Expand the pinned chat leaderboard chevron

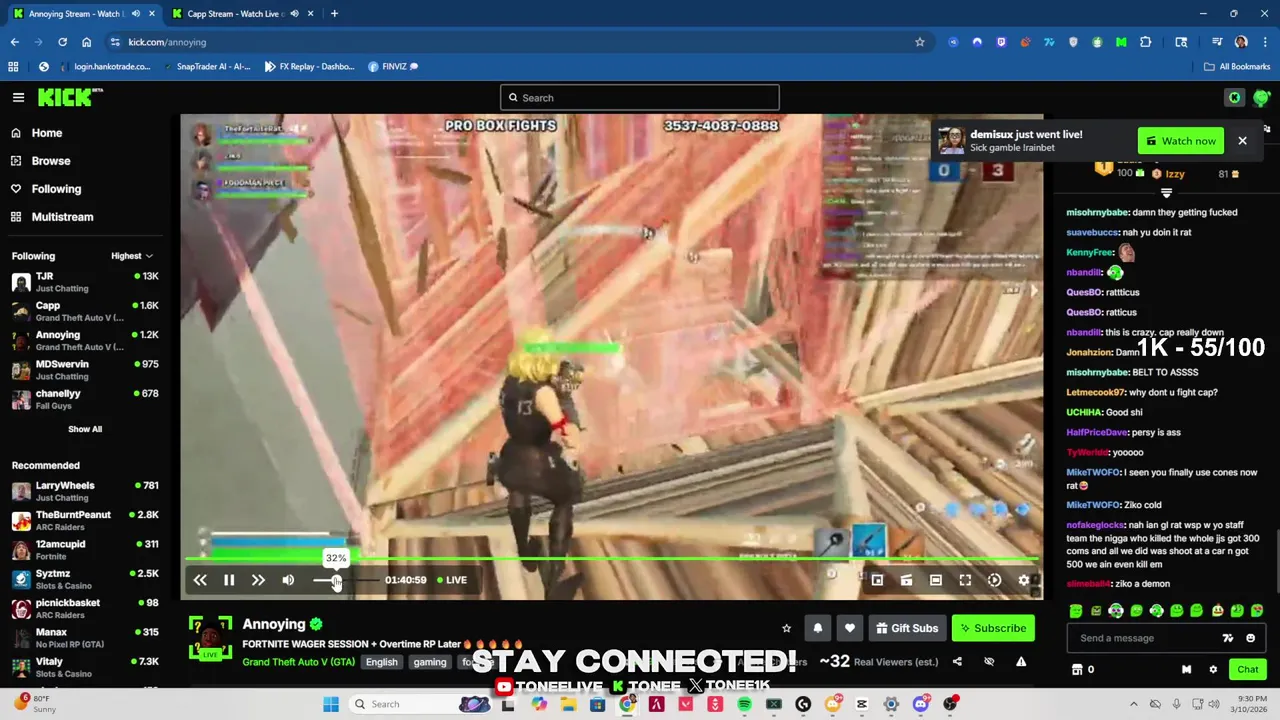tap(1166, 194)
